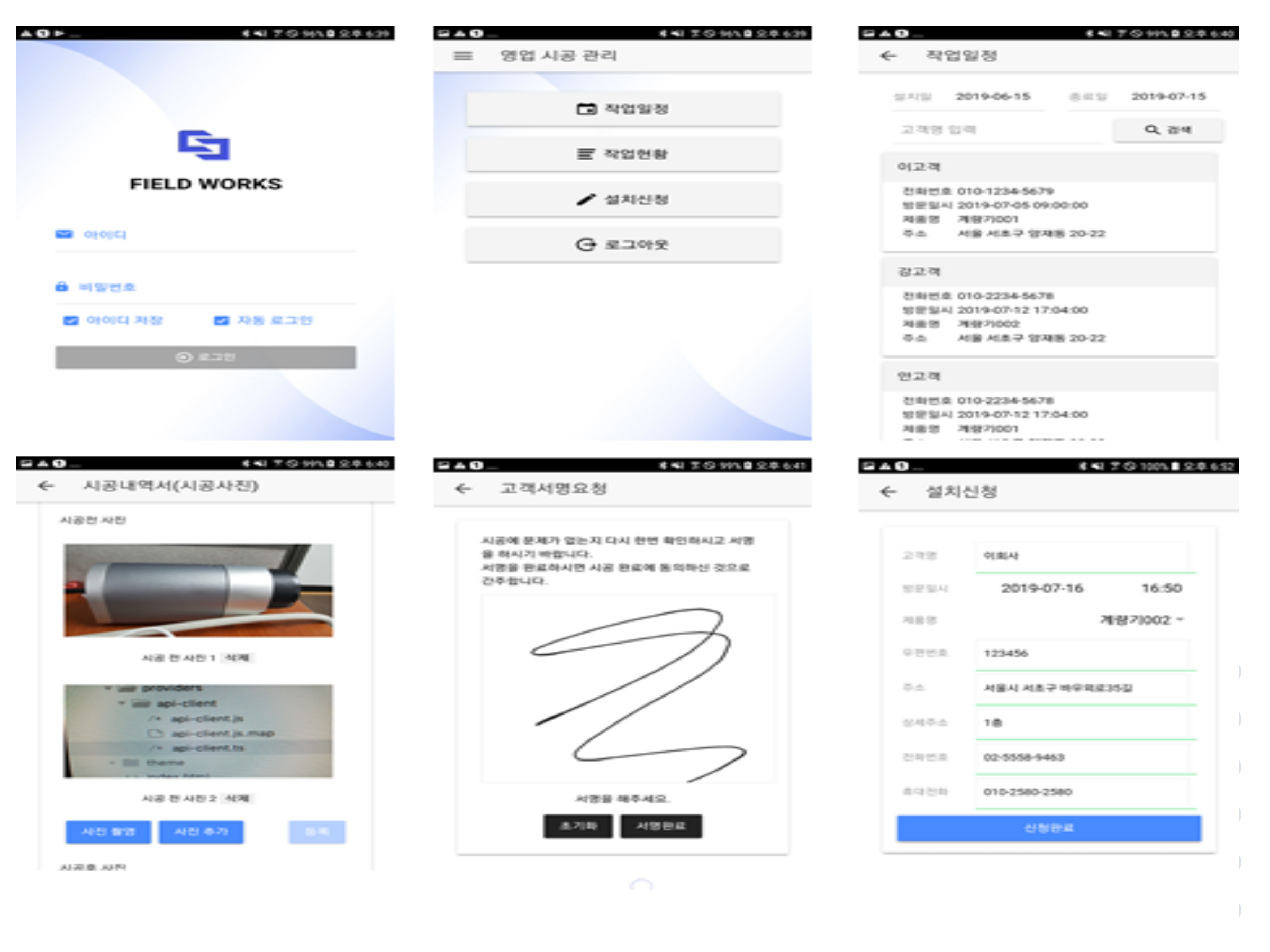Click the 검색 button with magnifier
1270x952 pixels.
1168,130
